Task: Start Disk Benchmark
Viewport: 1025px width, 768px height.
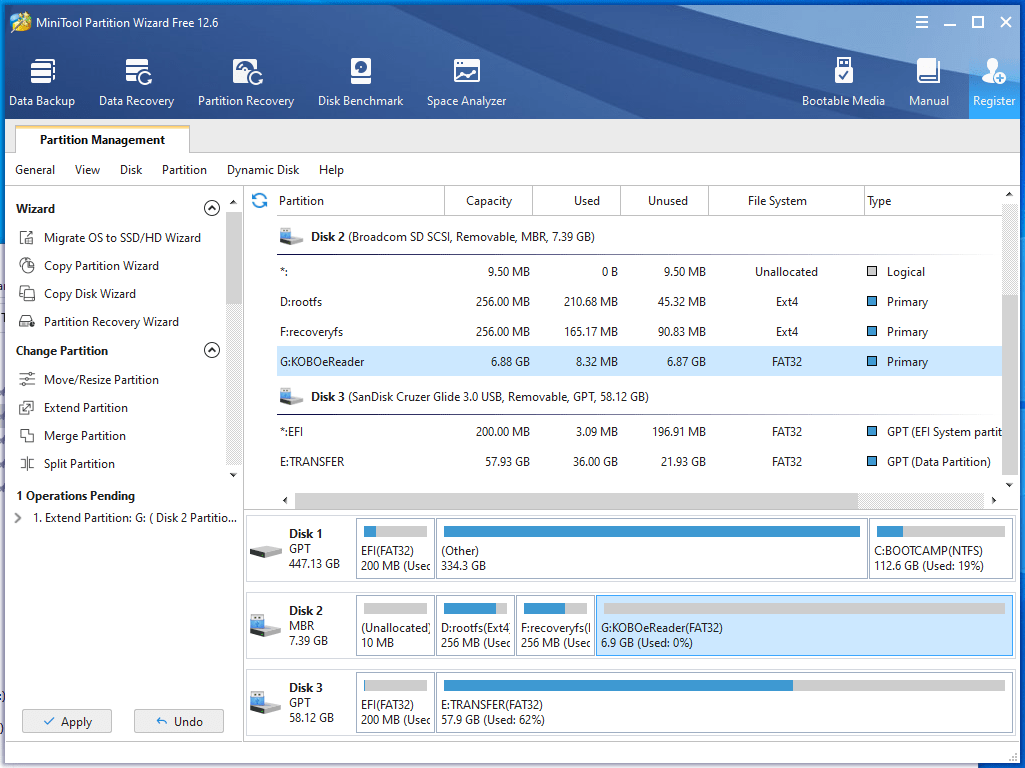Action: click(360, 82)
